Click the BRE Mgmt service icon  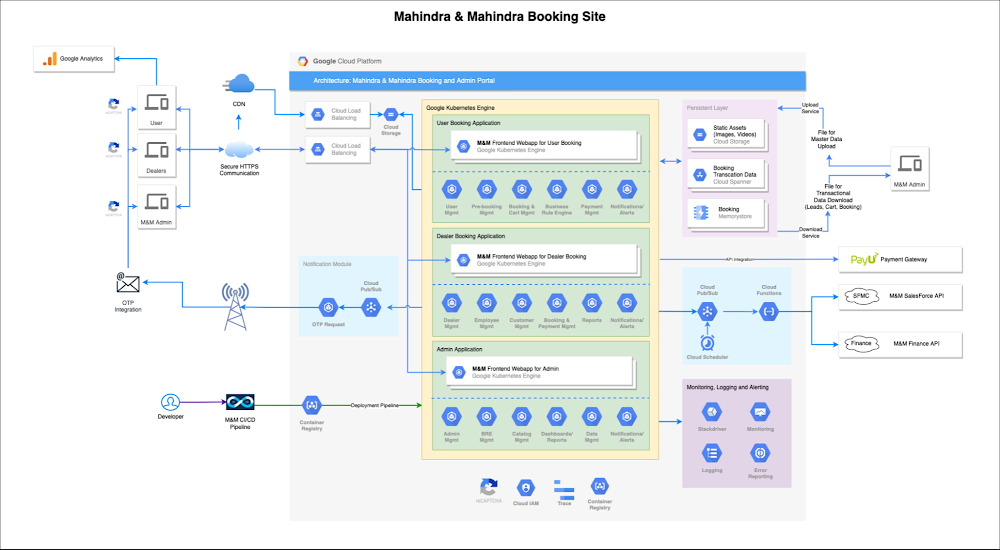487,417
